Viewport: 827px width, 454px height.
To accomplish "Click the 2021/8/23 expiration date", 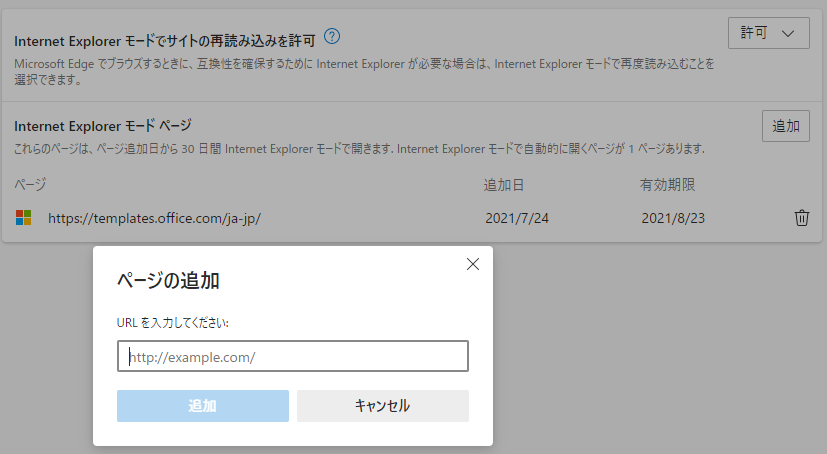I will 673,218.
